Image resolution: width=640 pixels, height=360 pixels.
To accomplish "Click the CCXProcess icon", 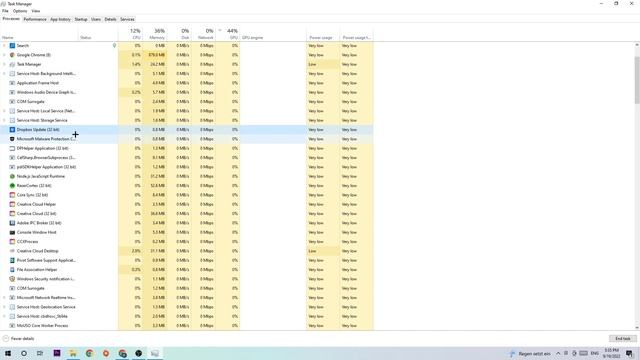I will click(x=12, y=242).
